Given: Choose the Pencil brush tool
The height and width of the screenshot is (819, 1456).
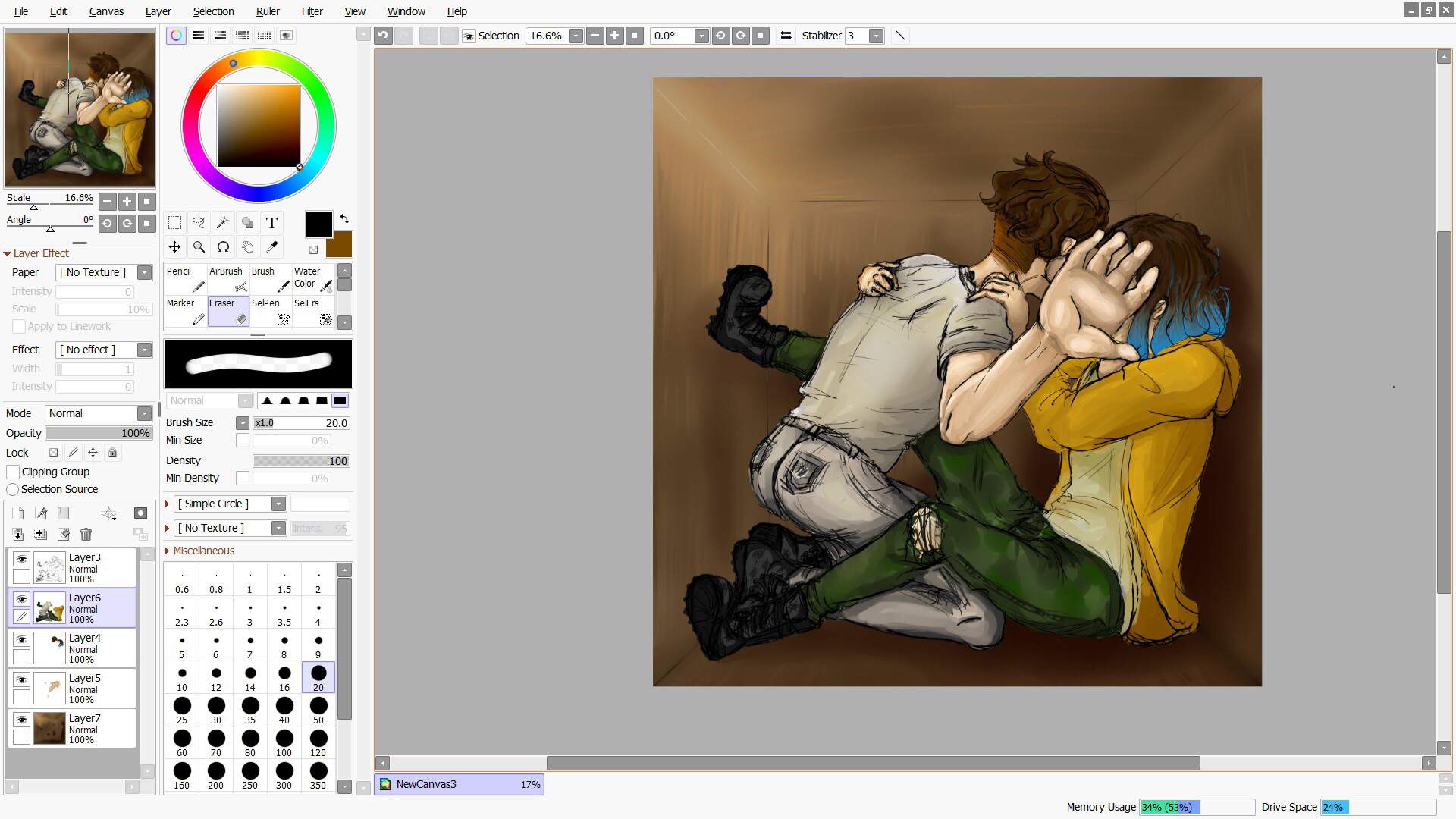Looking at the screenshot, I should click(186, 279).
